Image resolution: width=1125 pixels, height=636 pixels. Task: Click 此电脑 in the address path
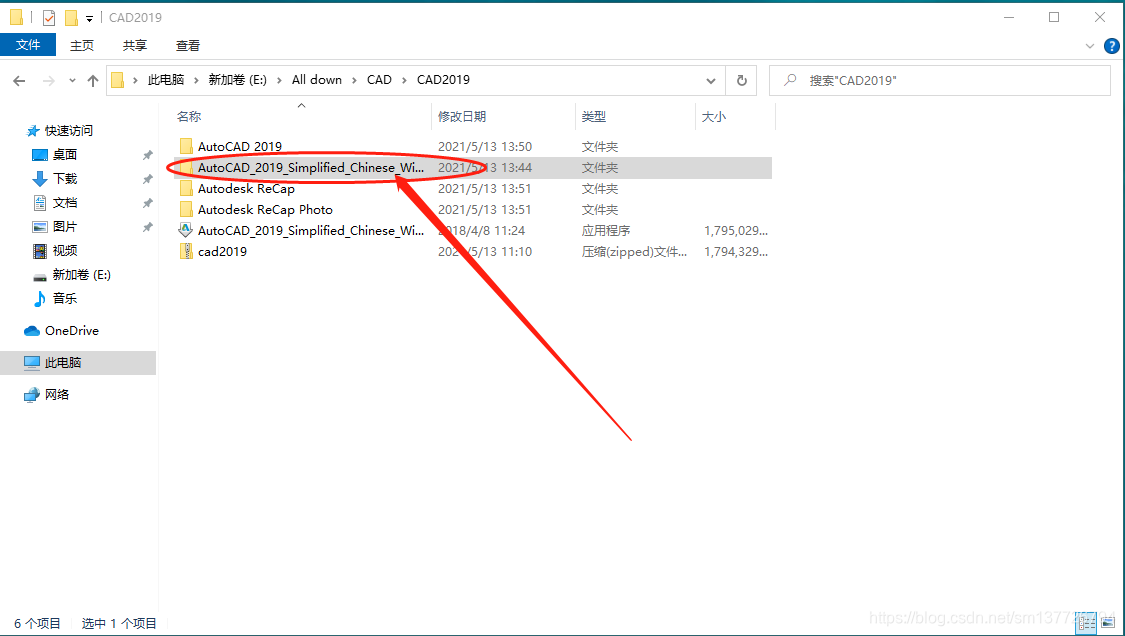coord(166,80)
